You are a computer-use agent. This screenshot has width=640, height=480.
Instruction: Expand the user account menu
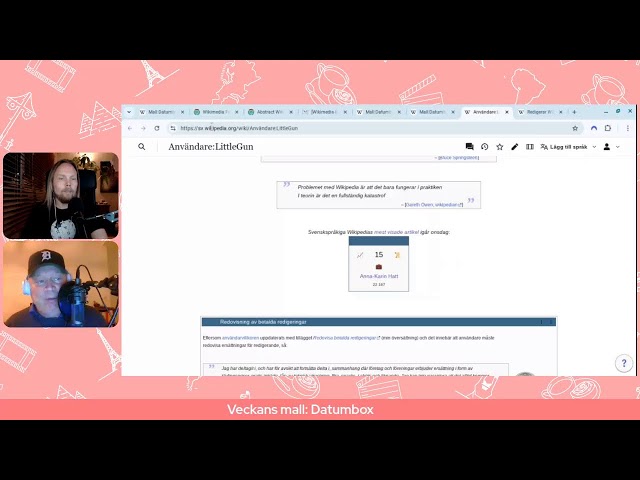[611, 147]
